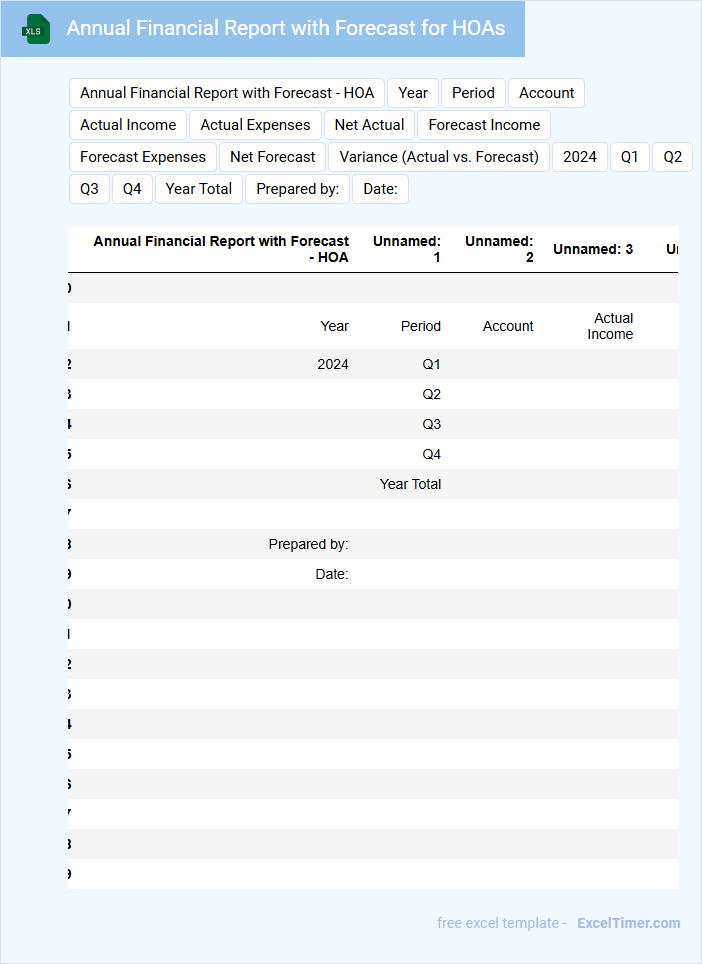The width and height of the screenshot is (702, 964).
Task: Click the '2024' table cell
Action: [333, 365]
